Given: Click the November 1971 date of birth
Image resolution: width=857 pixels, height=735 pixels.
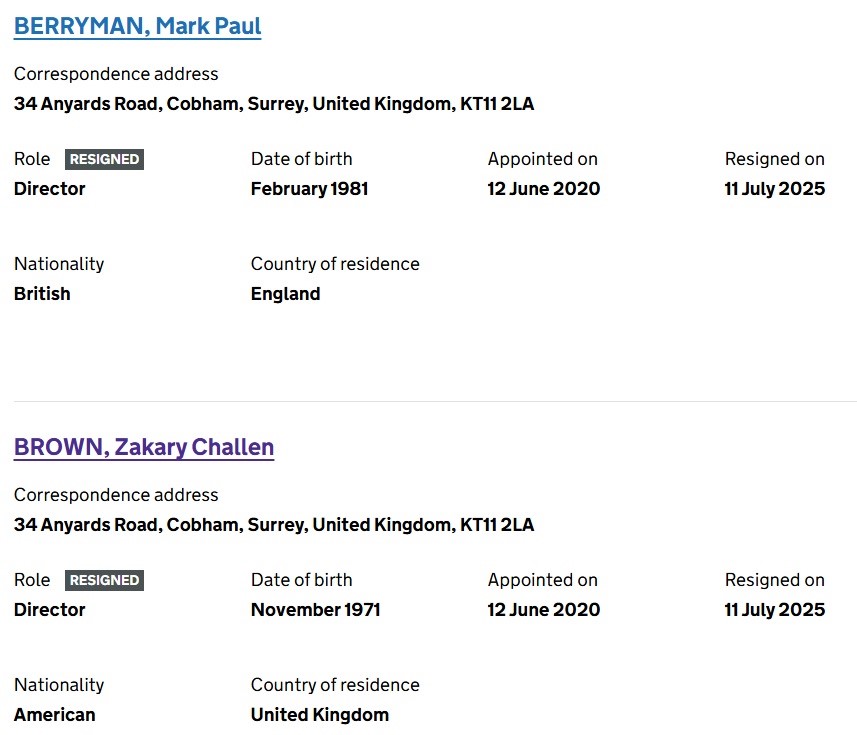Looking at the screenshot, I should click(315, 610).
